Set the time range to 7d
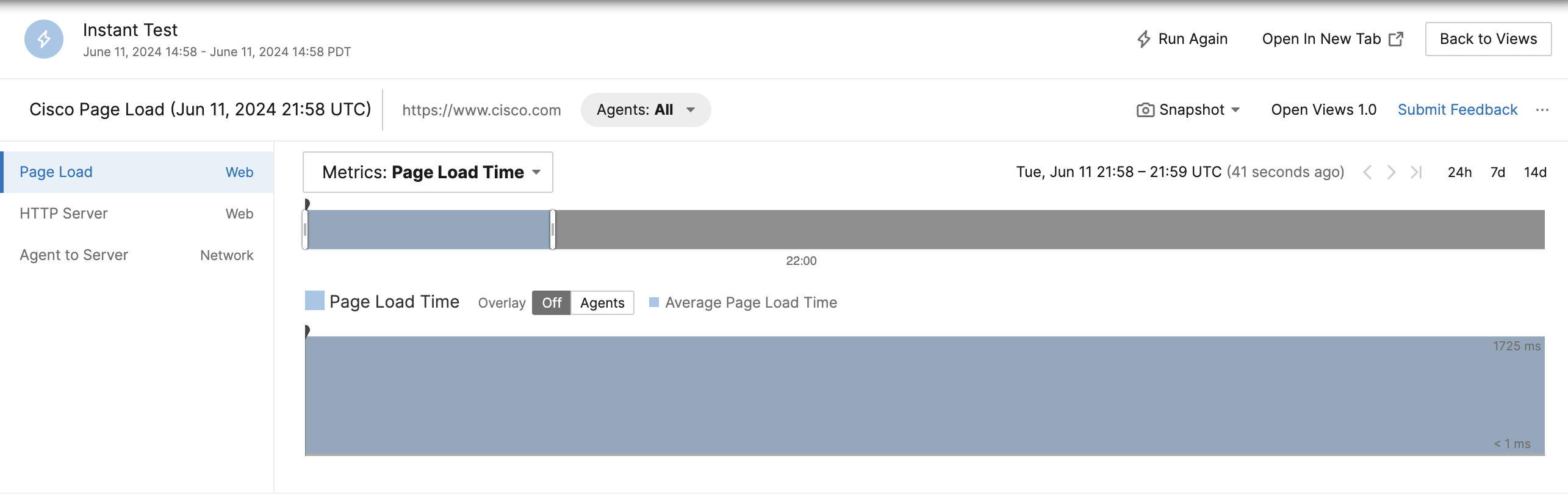The height and width of the screenshot is (503, 1568). (x=1497, y=172)
